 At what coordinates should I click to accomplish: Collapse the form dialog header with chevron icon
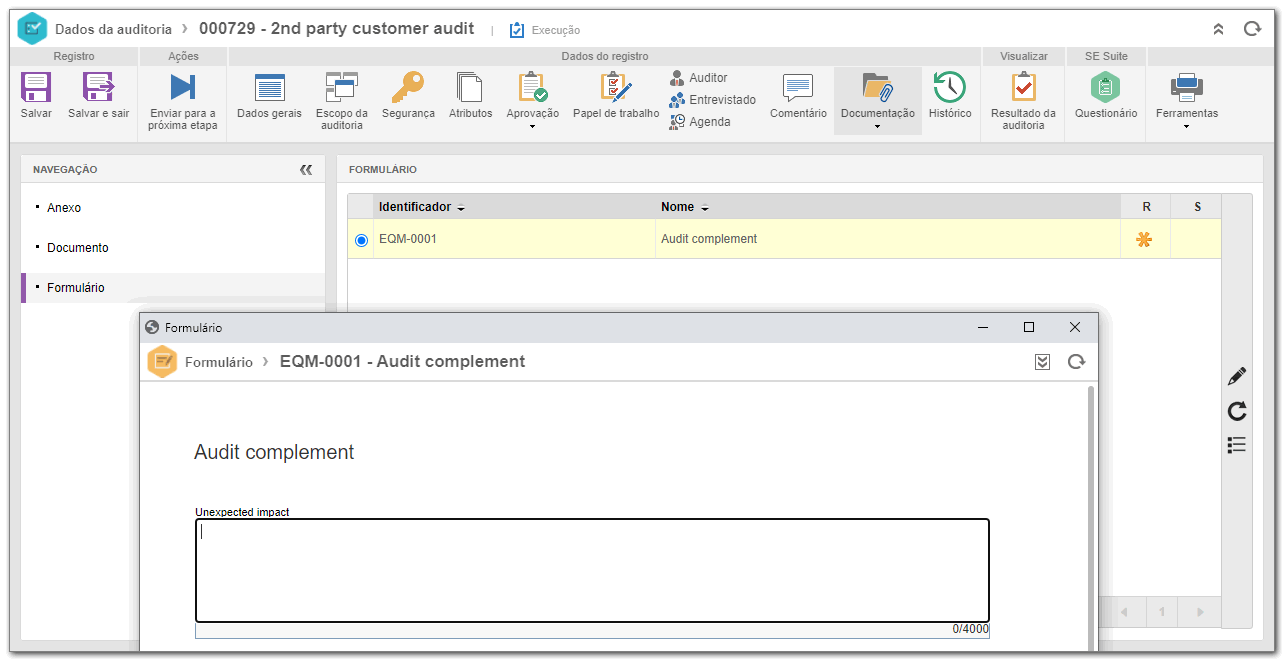pos(1042,362)
